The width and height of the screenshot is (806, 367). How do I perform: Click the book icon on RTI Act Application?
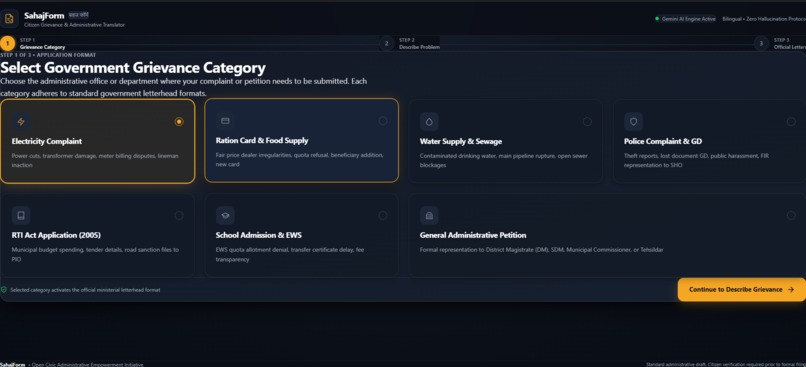(21, 216)
